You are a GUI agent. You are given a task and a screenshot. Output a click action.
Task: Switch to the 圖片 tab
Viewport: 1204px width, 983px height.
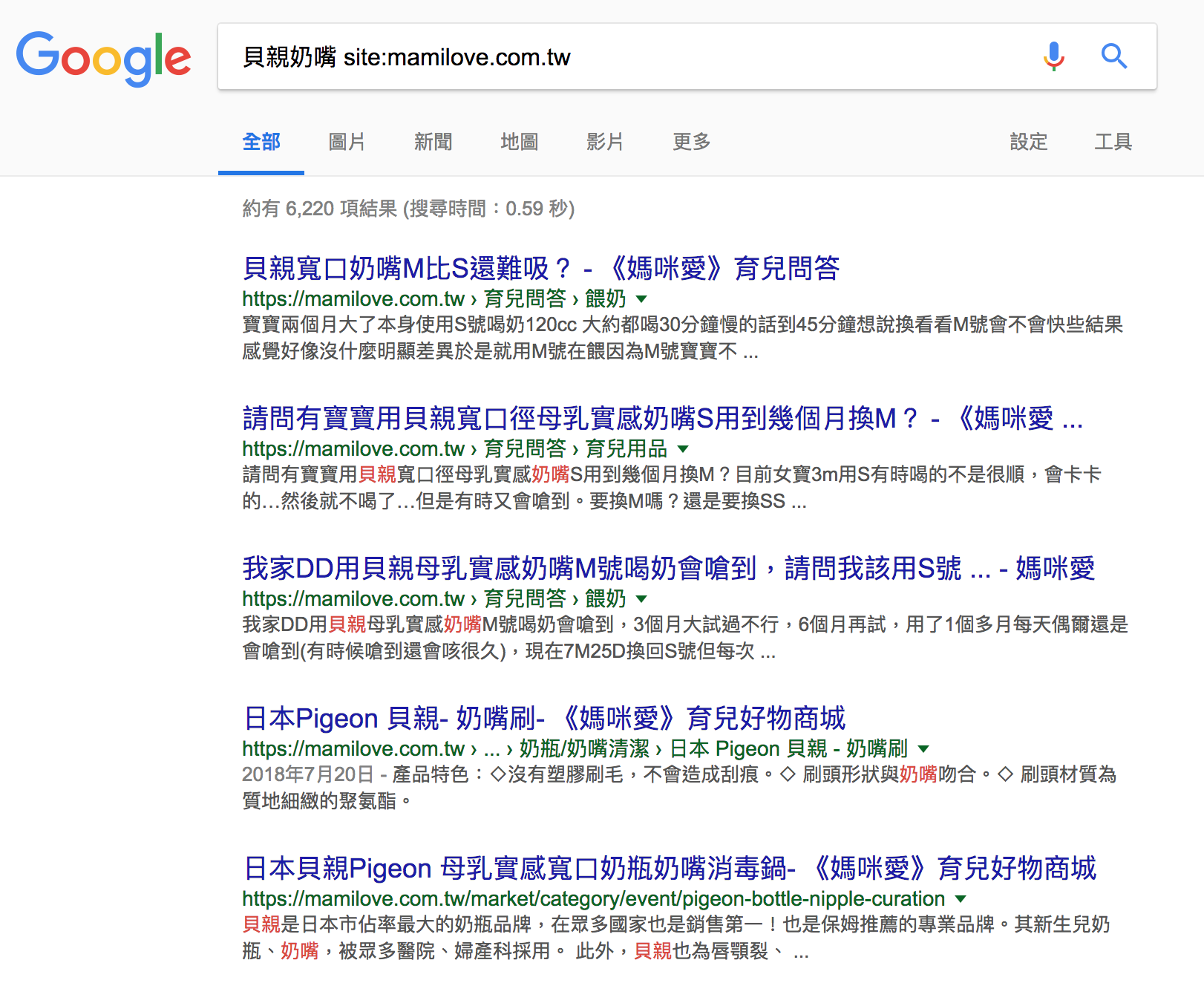[x=347, y=142]
